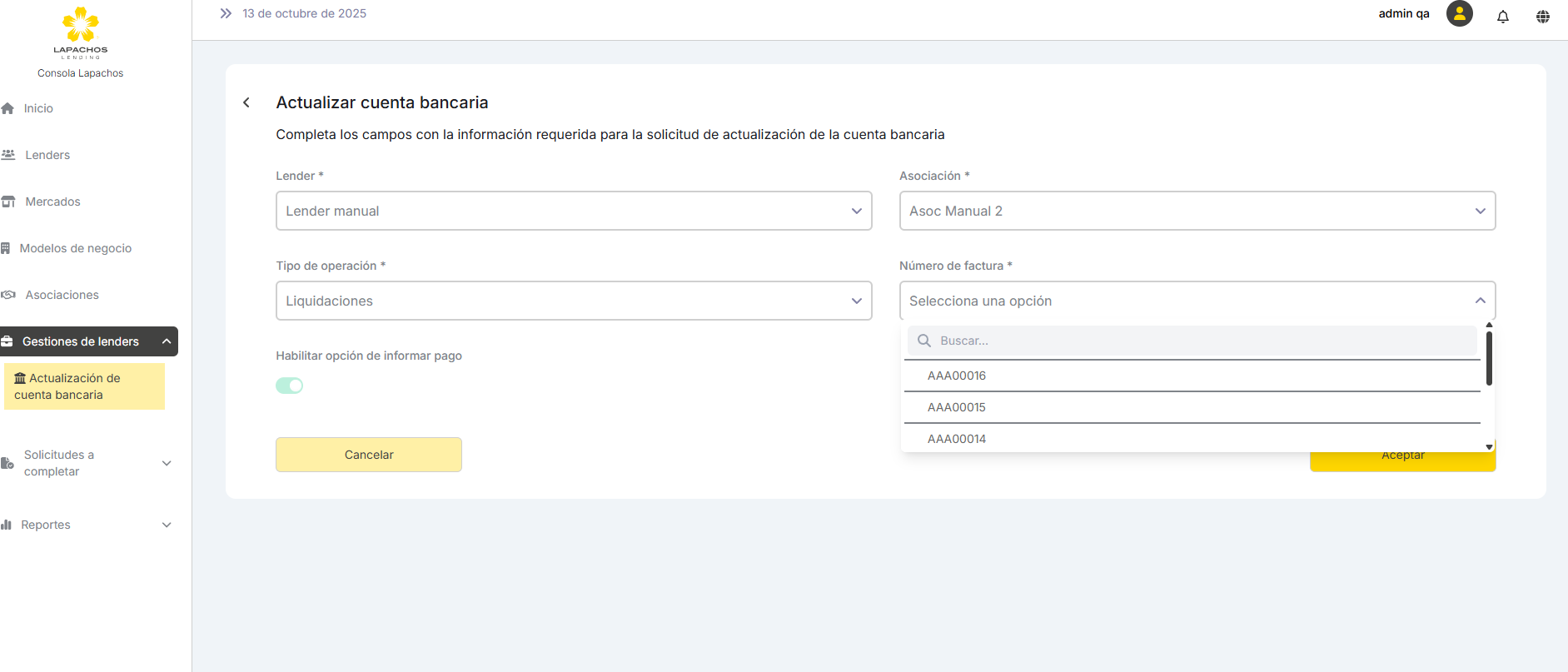Toggle the informar pago switch off
The image size is (1568, 672).
[290, 386]
